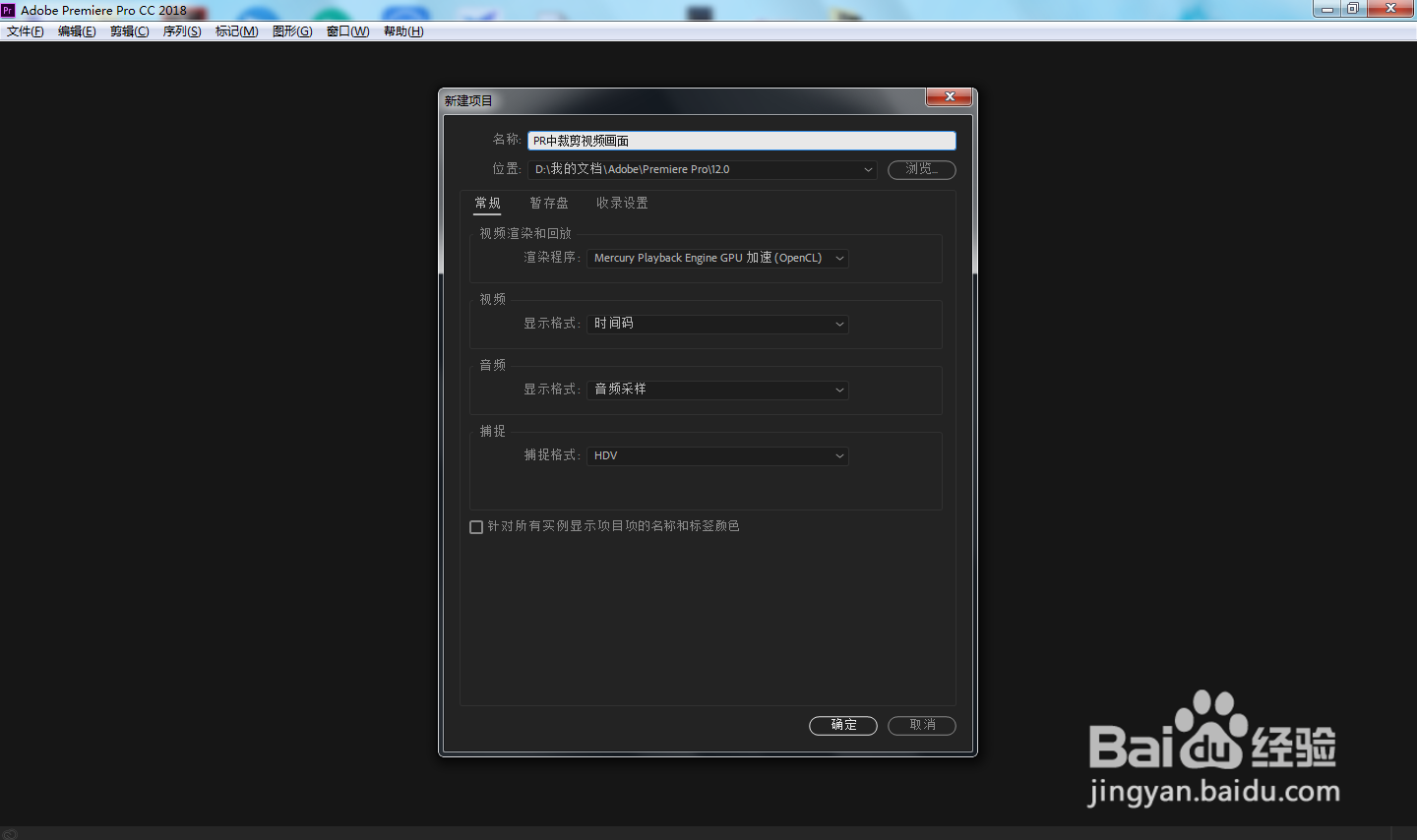1417x840 pixels.
Task: Expand the audio 显示格式 音频采样 dropdown
Action: coord(717,390)
